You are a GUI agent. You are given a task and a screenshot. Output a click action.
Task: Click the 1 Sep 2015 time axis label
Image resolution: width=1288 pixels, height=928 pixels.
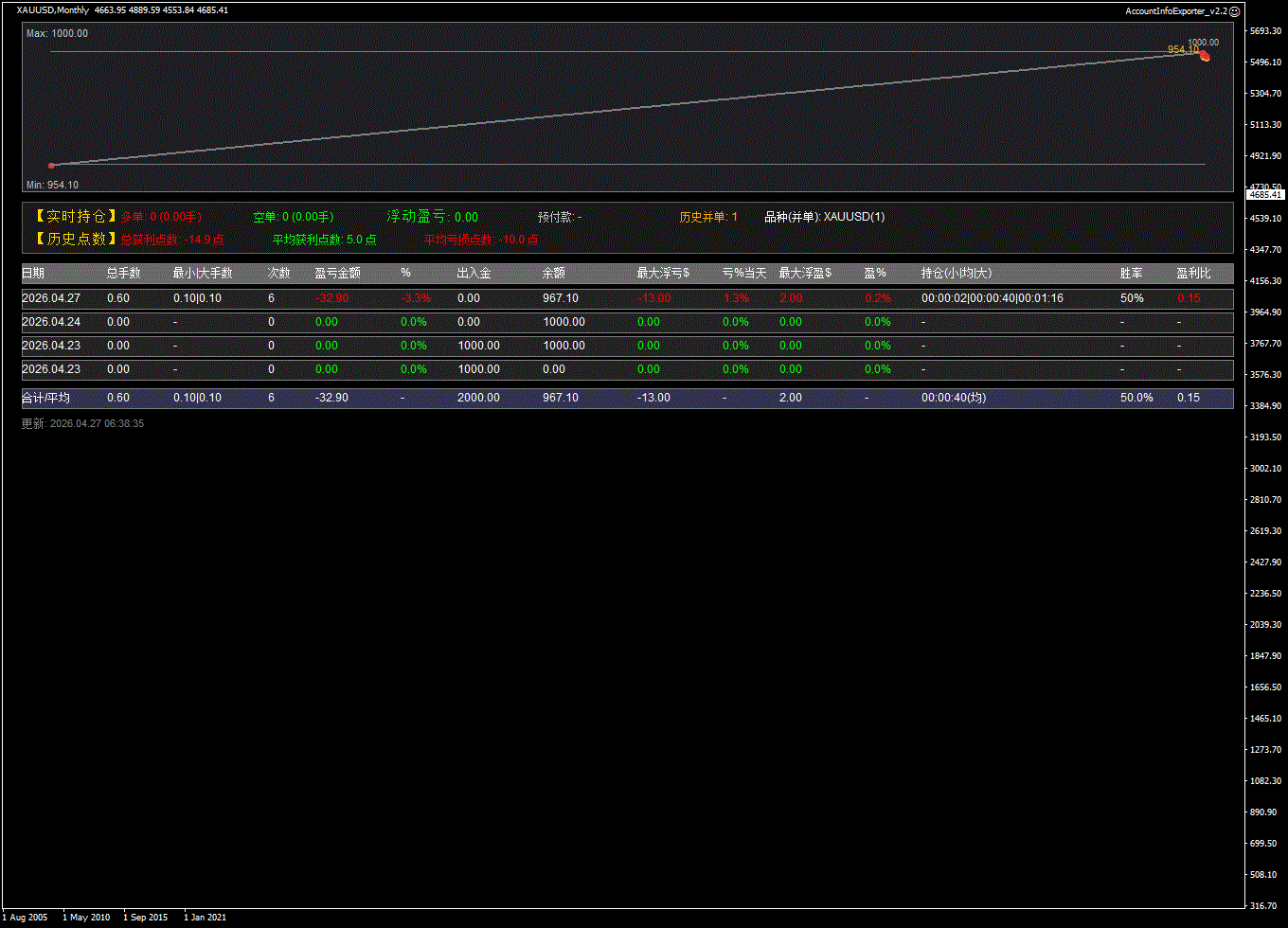click(145, 918)
